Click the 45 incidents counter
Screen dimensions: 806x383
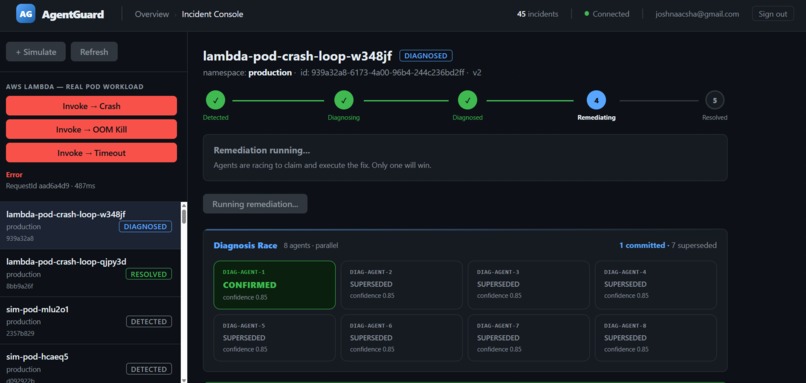[537, 14]
